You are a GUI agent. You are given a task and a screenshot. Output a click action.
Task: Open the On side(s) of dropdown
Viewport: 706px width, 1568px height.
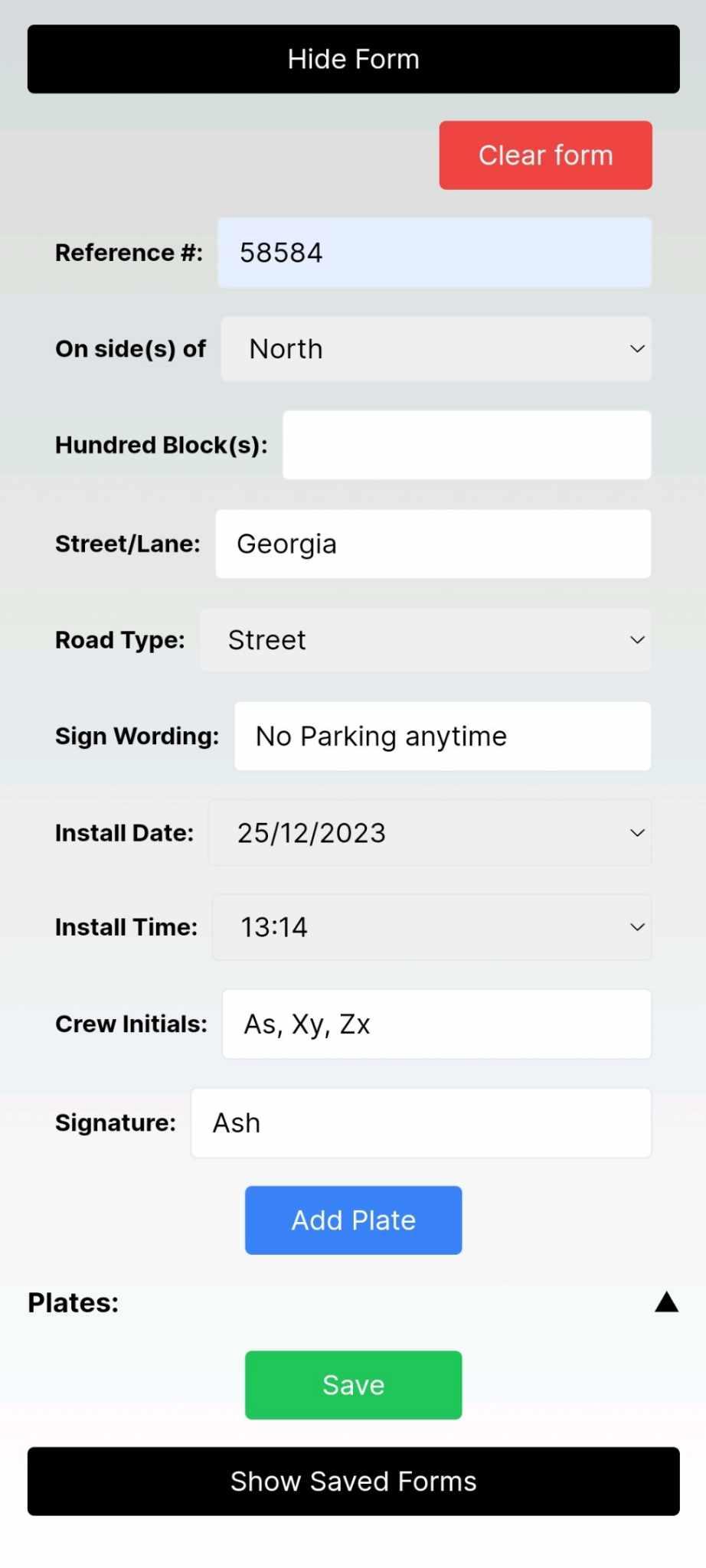point(436,349)
